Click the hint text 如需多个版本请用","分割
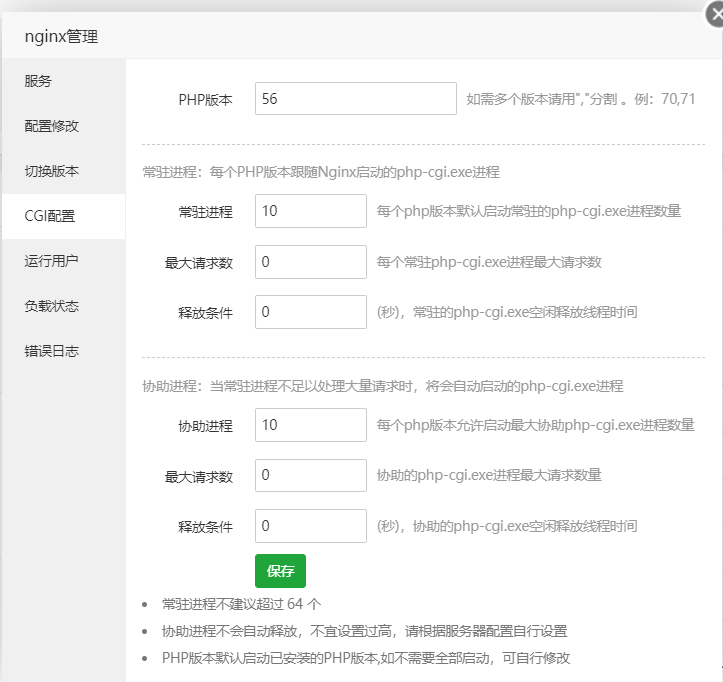The height and width of the screenshot is (682, 723). [x=542, y=99]
